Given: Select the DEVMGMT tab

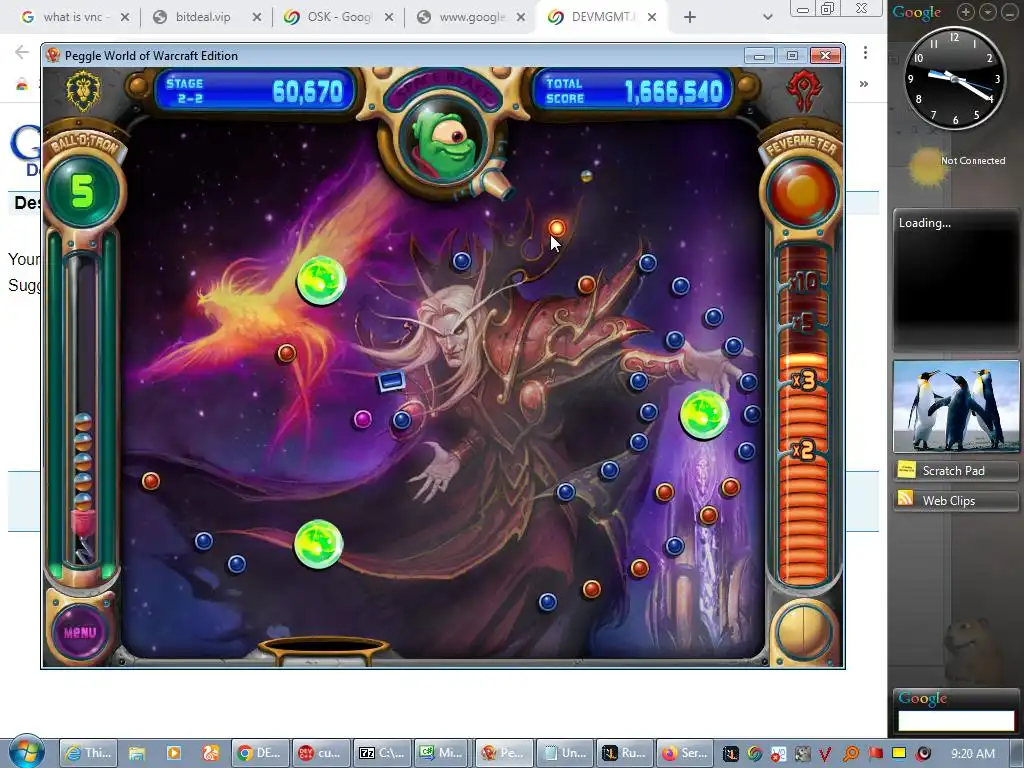Looking at the screenshot, I should click(x=602, y=17).
